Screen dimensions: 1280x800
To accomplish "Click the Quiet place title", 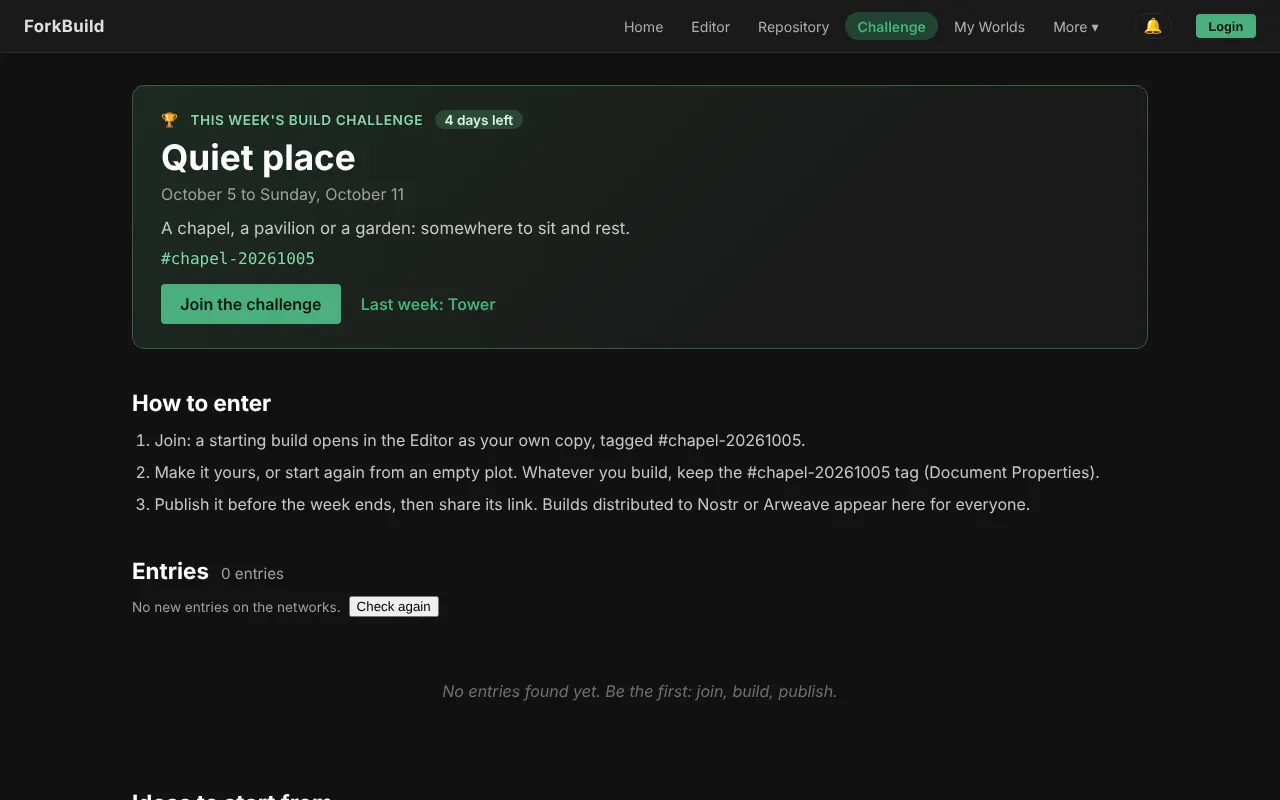I will (x=258, y=157).
